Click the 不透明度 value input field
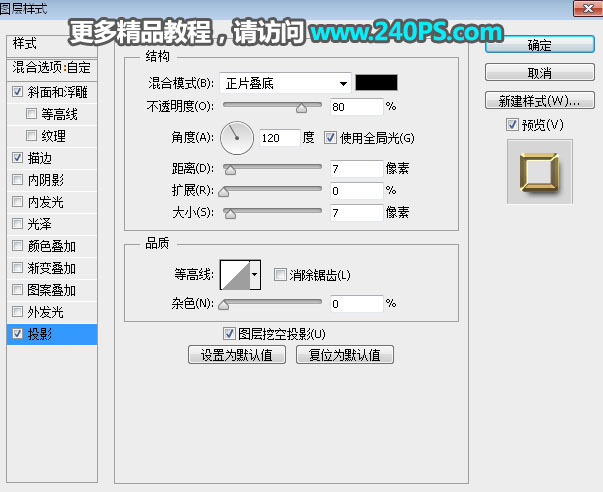The image size is (603, 492). (355, 106)
